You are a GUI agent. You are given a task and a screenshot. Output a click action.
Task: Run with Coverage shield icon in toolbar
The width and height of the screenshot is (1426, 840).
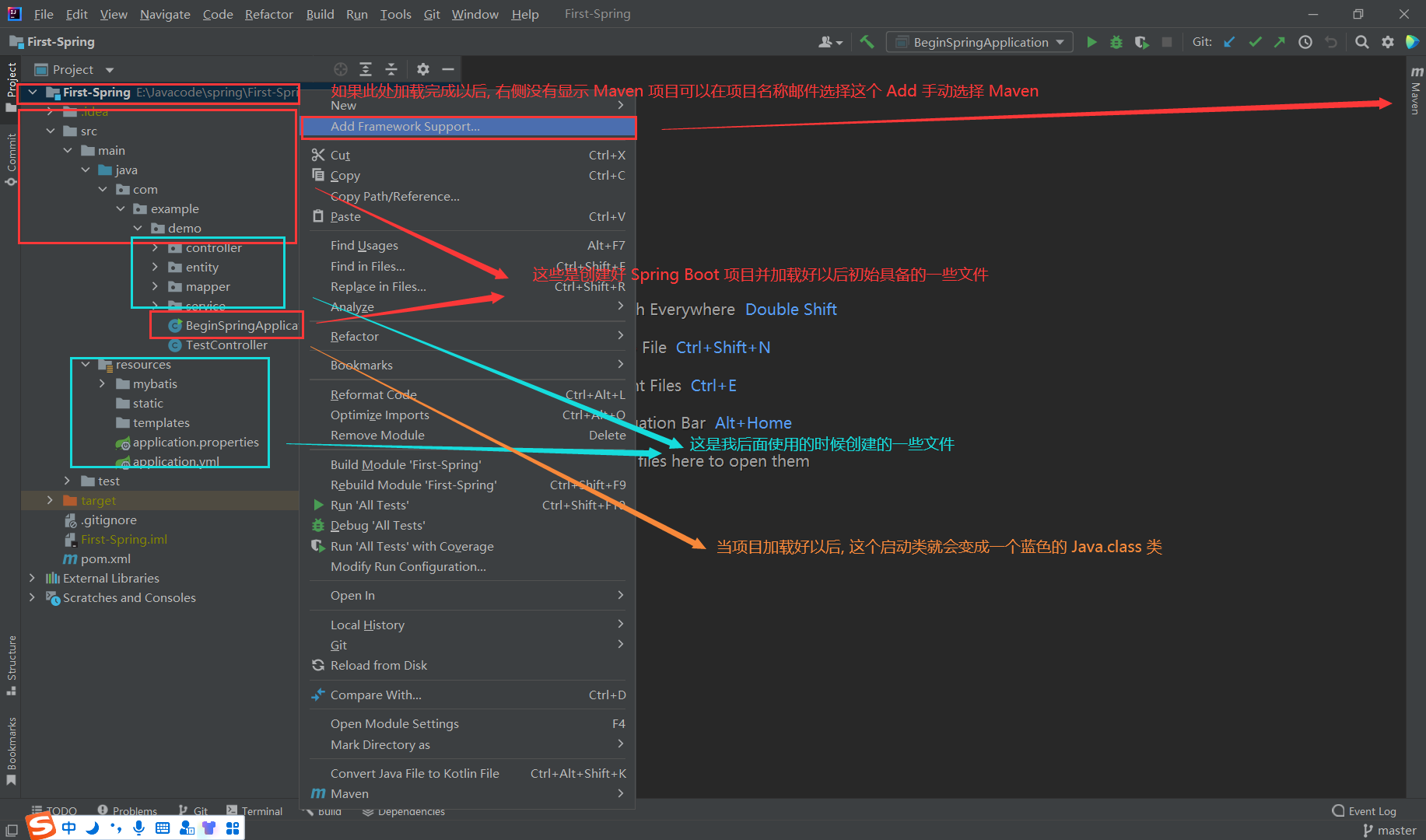(x=1141, y=42)
